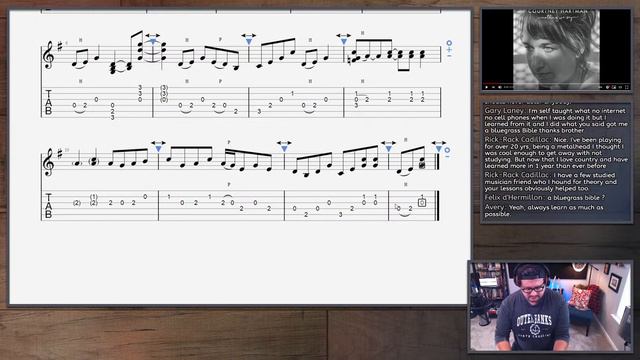Click the TAB label on the top tablature staff
The width and height of the screenshot is (640, 360).
click(x=49, y=102)
